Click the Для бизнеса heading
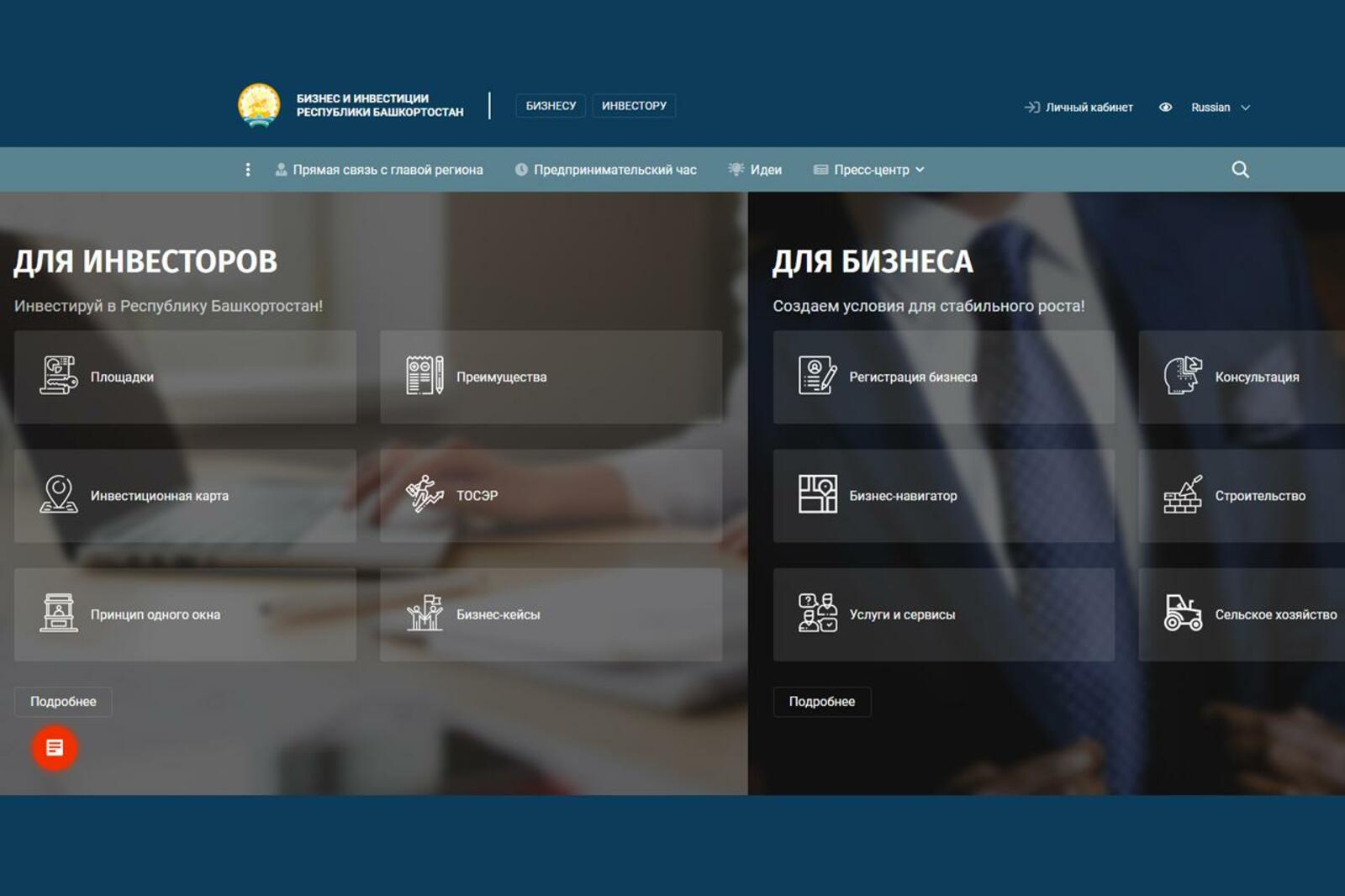The height and width of the screenshot is (896, 1345). (x=873, y=261)
